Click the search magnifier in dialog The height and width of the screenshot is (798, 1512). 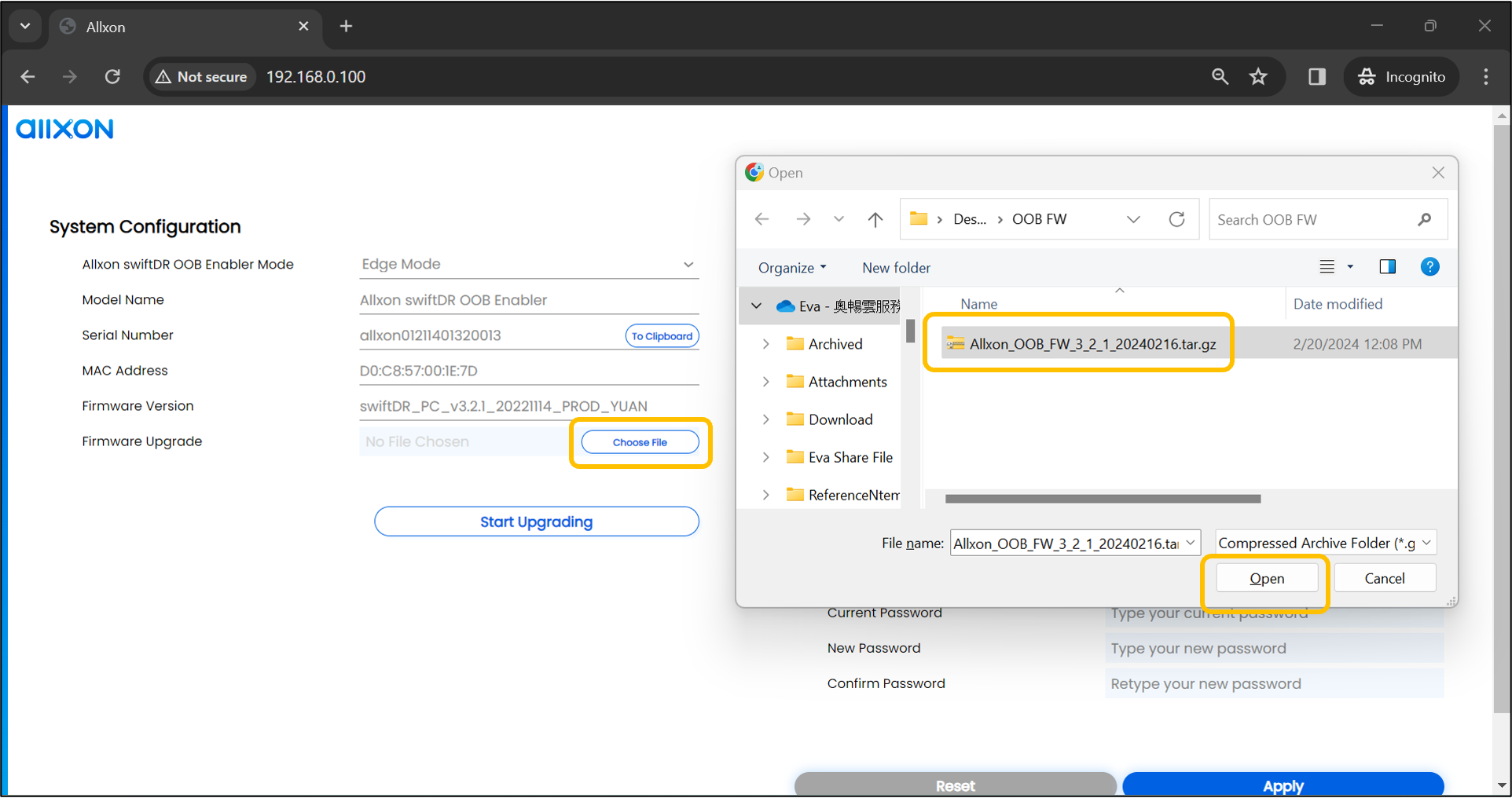coord(1424,219)
